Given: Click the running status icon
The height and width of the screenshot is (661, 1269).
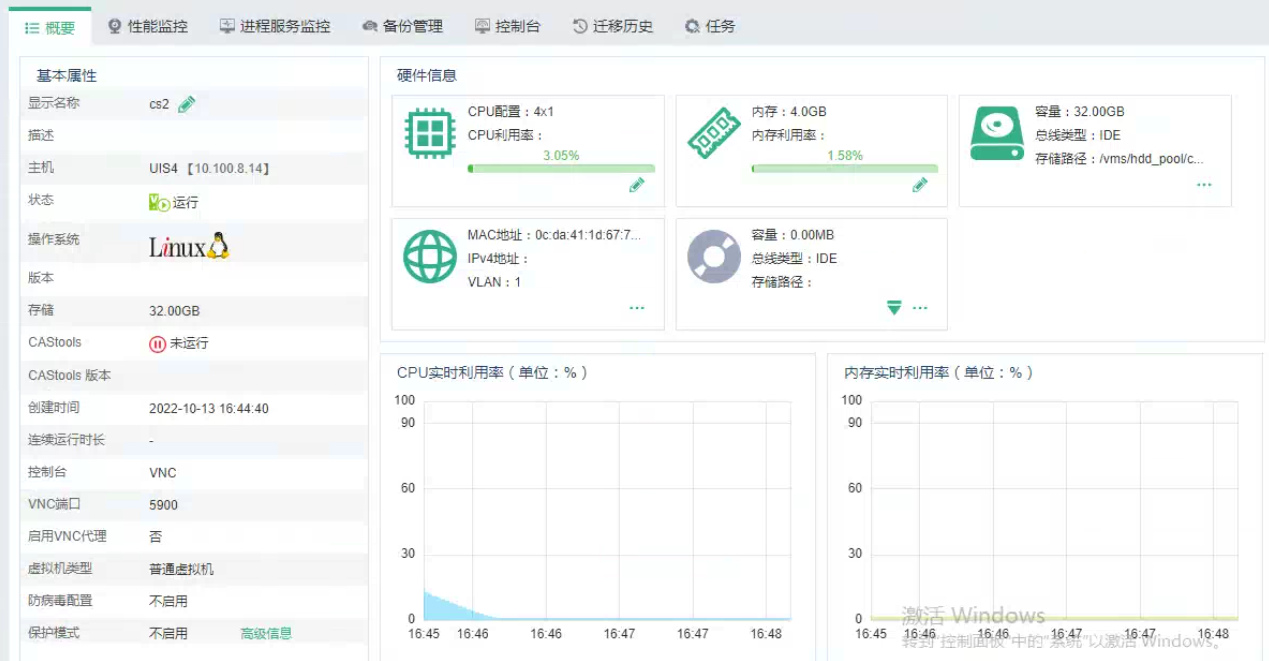Looking at the screenshot, I should point(159,202).
